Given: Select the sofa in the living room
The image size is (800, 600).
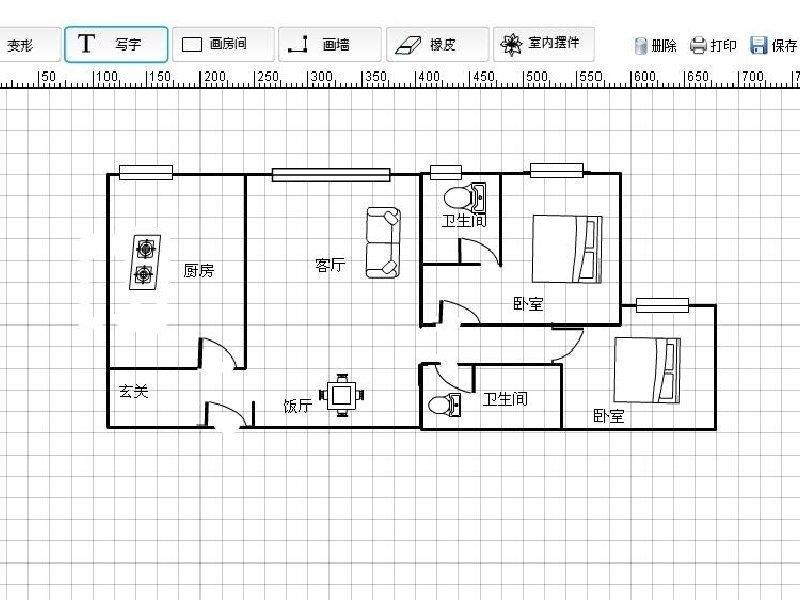Looking at the screenshot, I should (382, 243).
